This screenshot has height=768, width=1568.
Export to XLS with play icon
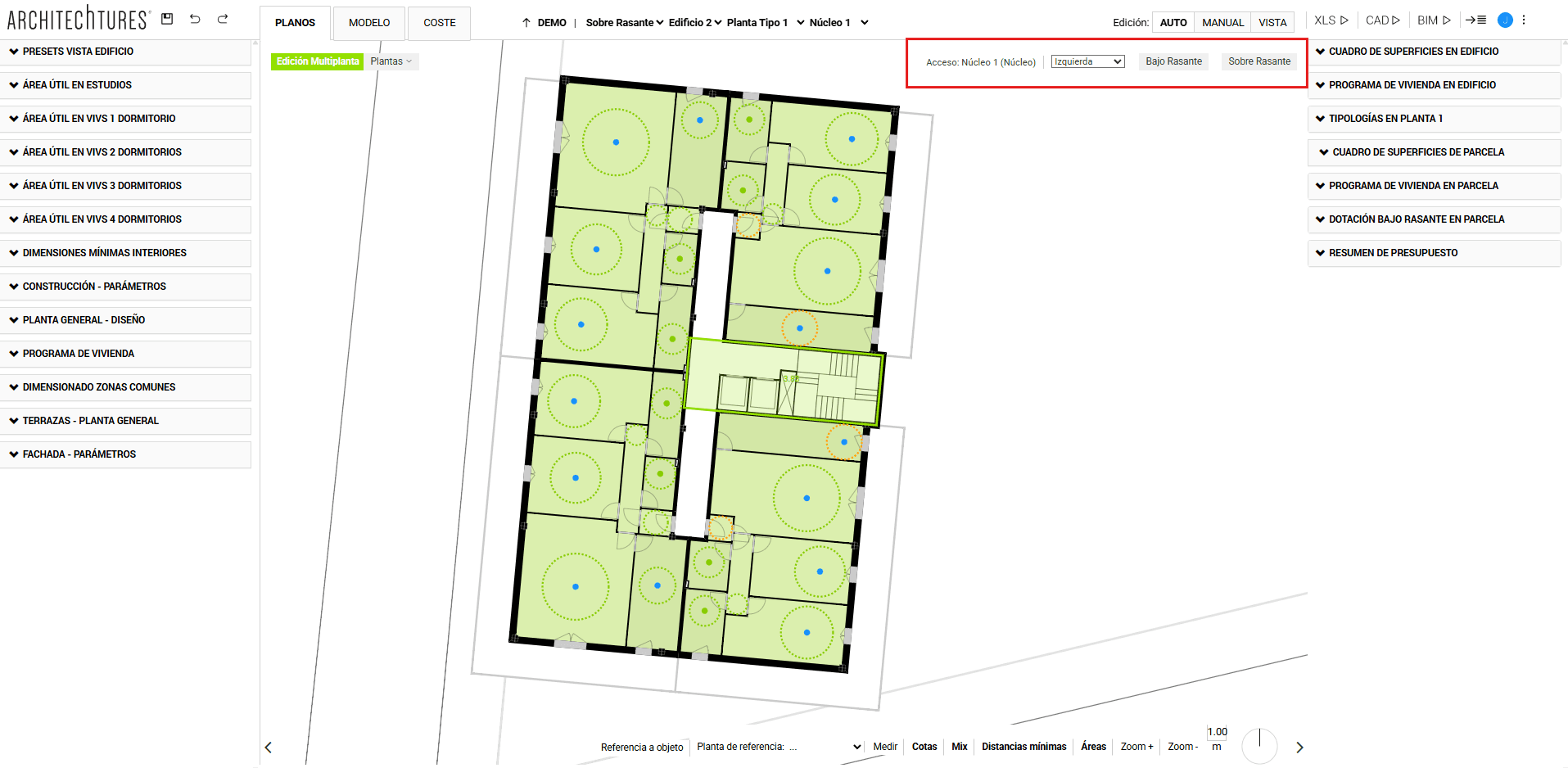tap(1331, 20)
